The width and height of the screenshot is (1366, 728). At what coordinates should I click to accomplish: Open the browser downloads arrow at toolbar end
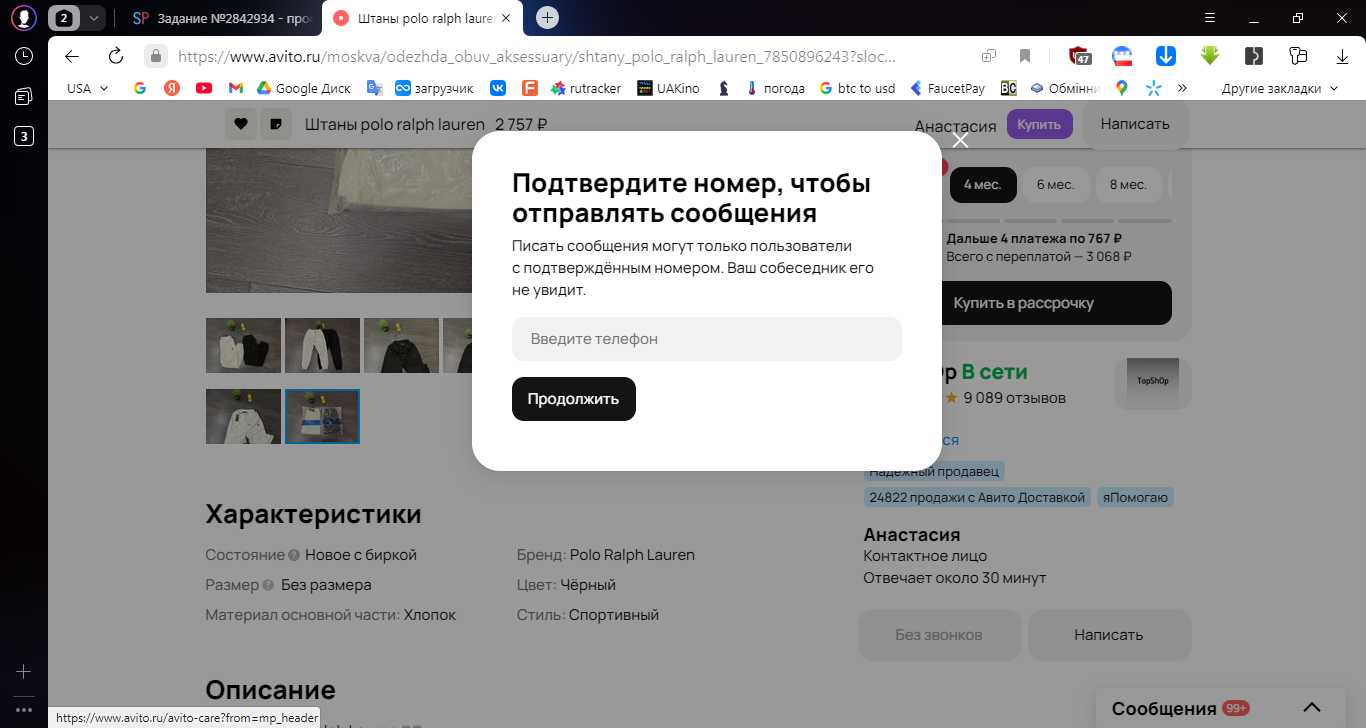pyautogui.click(x=1342, y=56)
